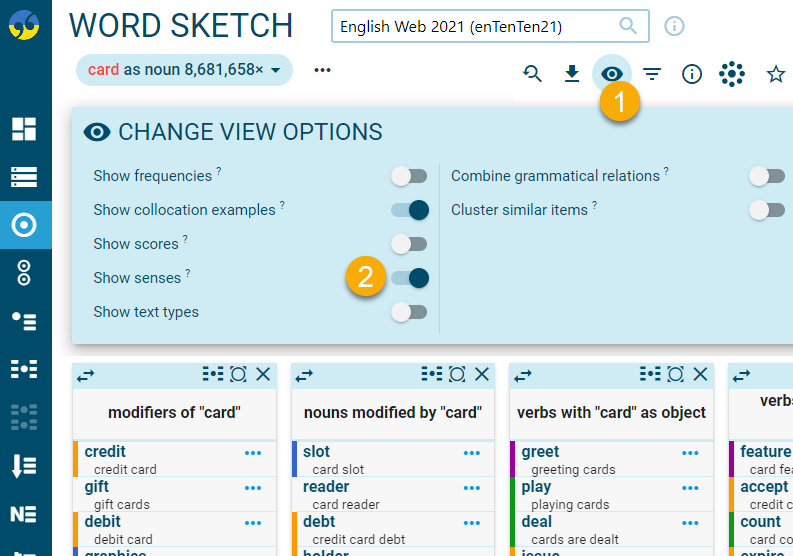
Task: Open three-dot menu for "credit" collocate
Action: click(253, 453)
